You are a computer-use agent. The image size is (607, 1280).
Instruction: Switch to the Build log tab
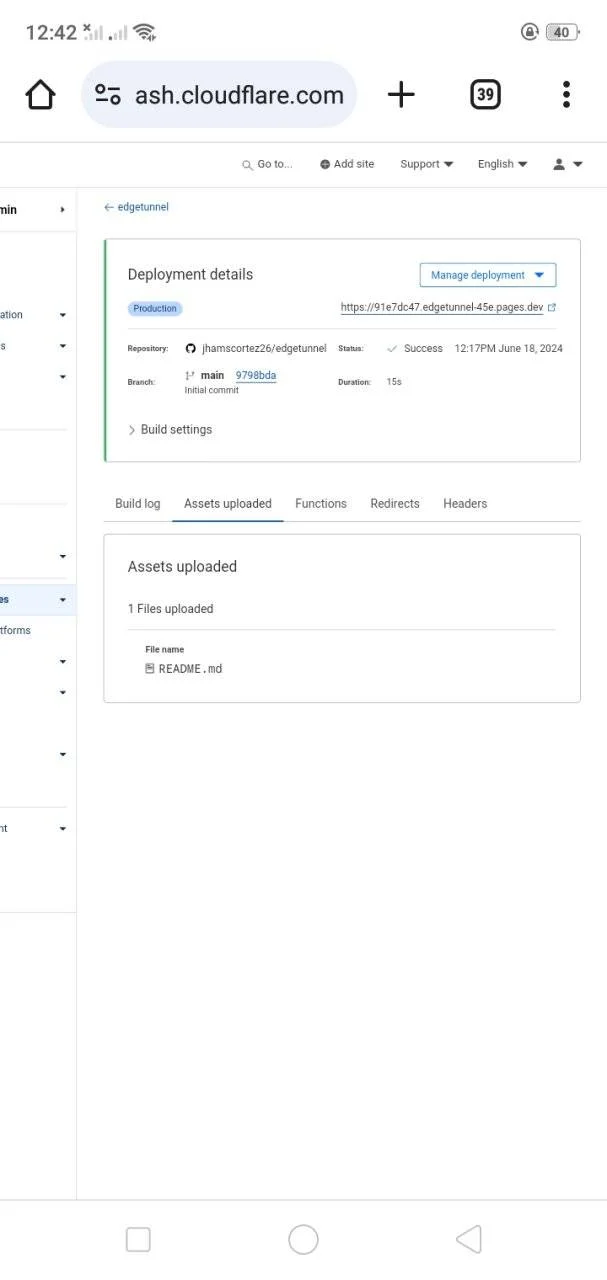point(137,504)
